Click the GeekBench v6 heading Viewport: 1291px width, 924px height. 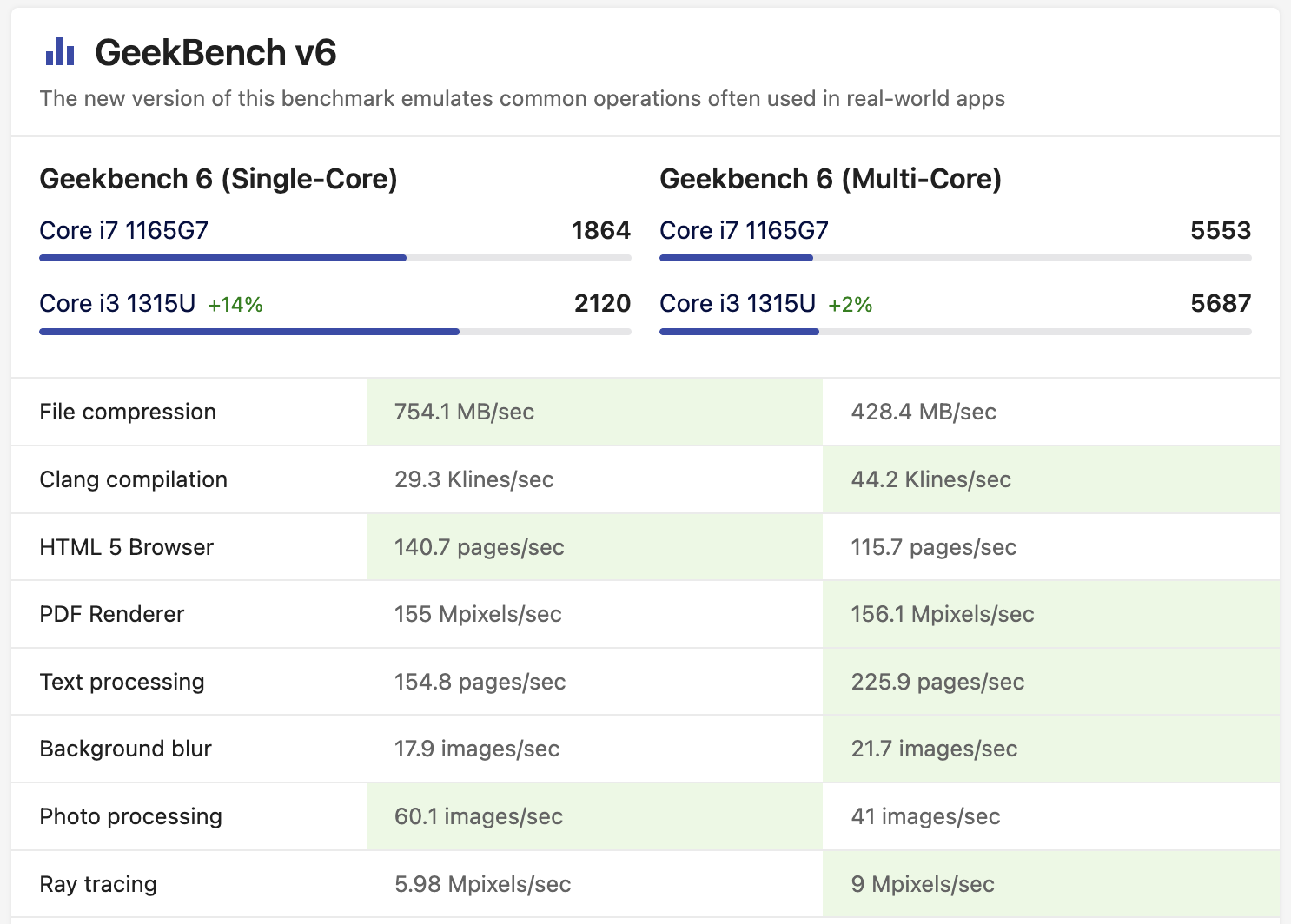coord(215,52)
